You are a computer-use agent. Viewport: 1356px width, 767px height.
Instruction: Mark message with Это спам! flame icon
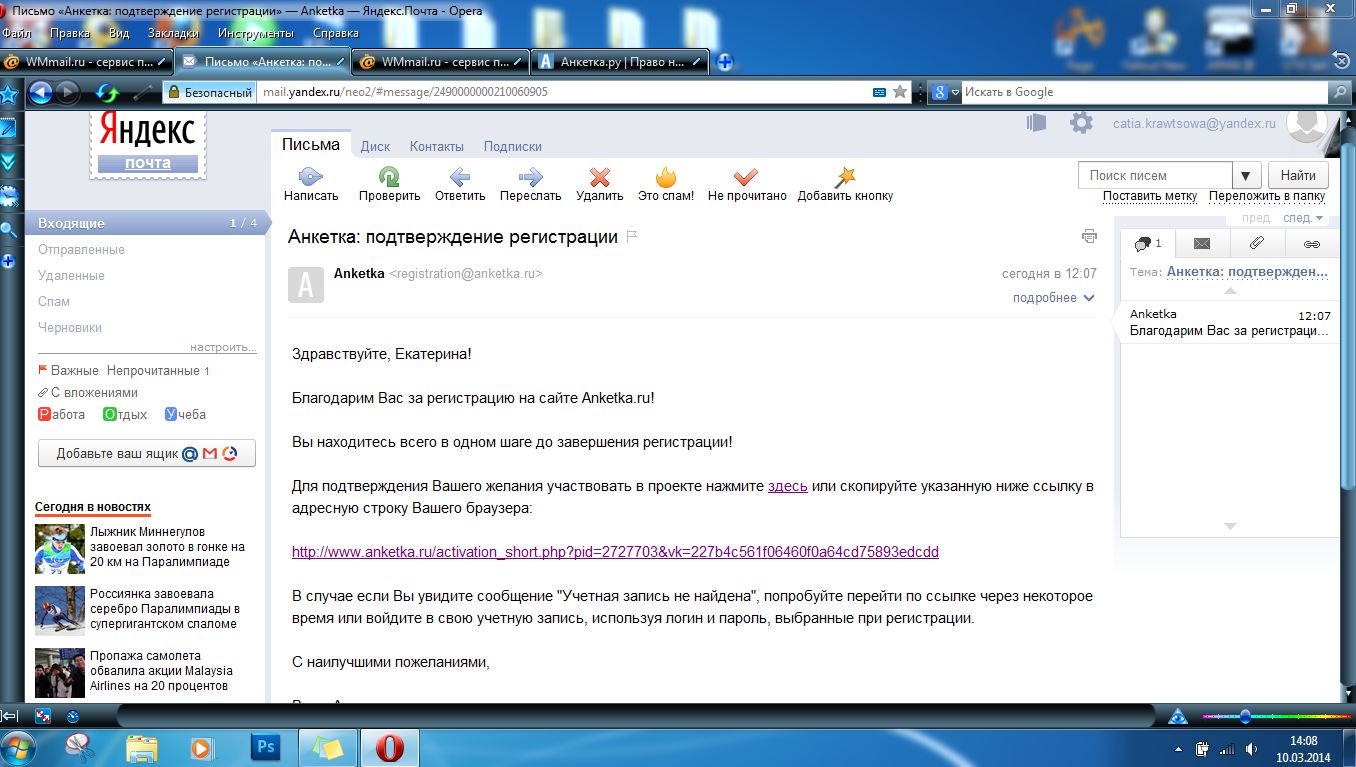click(666, 177)
